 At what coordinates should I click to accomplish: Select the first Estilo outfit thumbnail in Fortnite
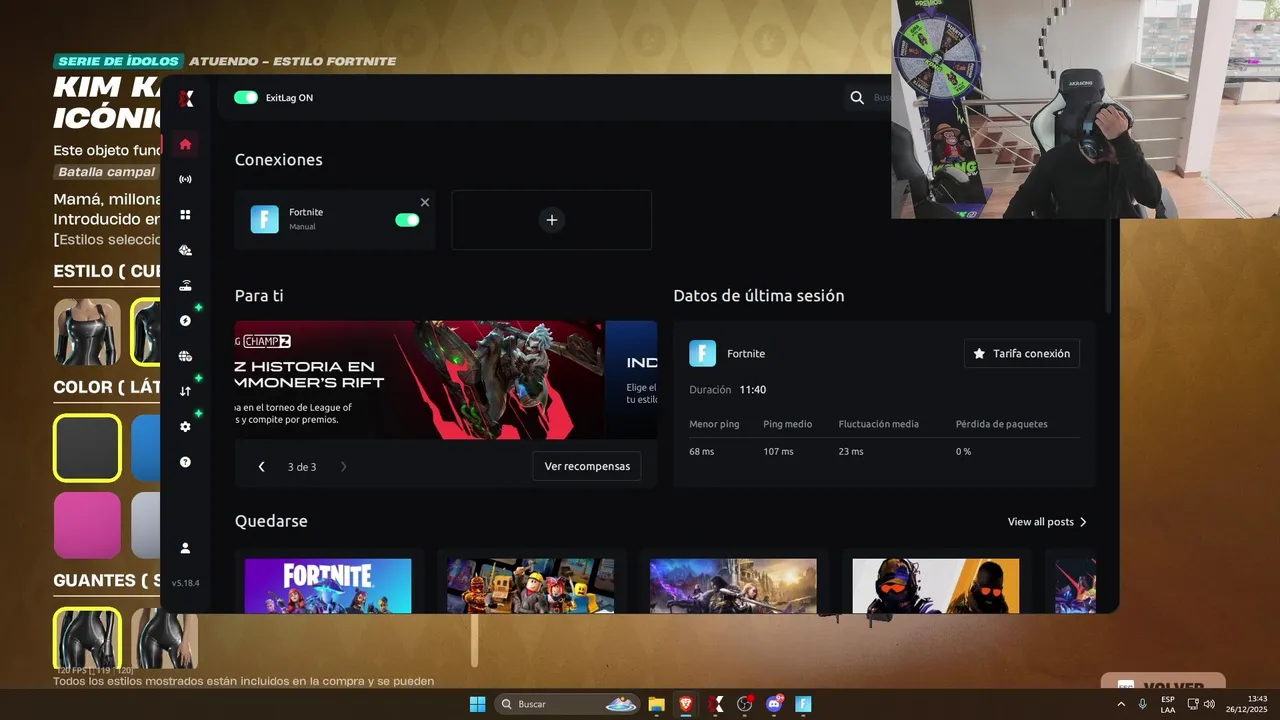pos(87,332)
